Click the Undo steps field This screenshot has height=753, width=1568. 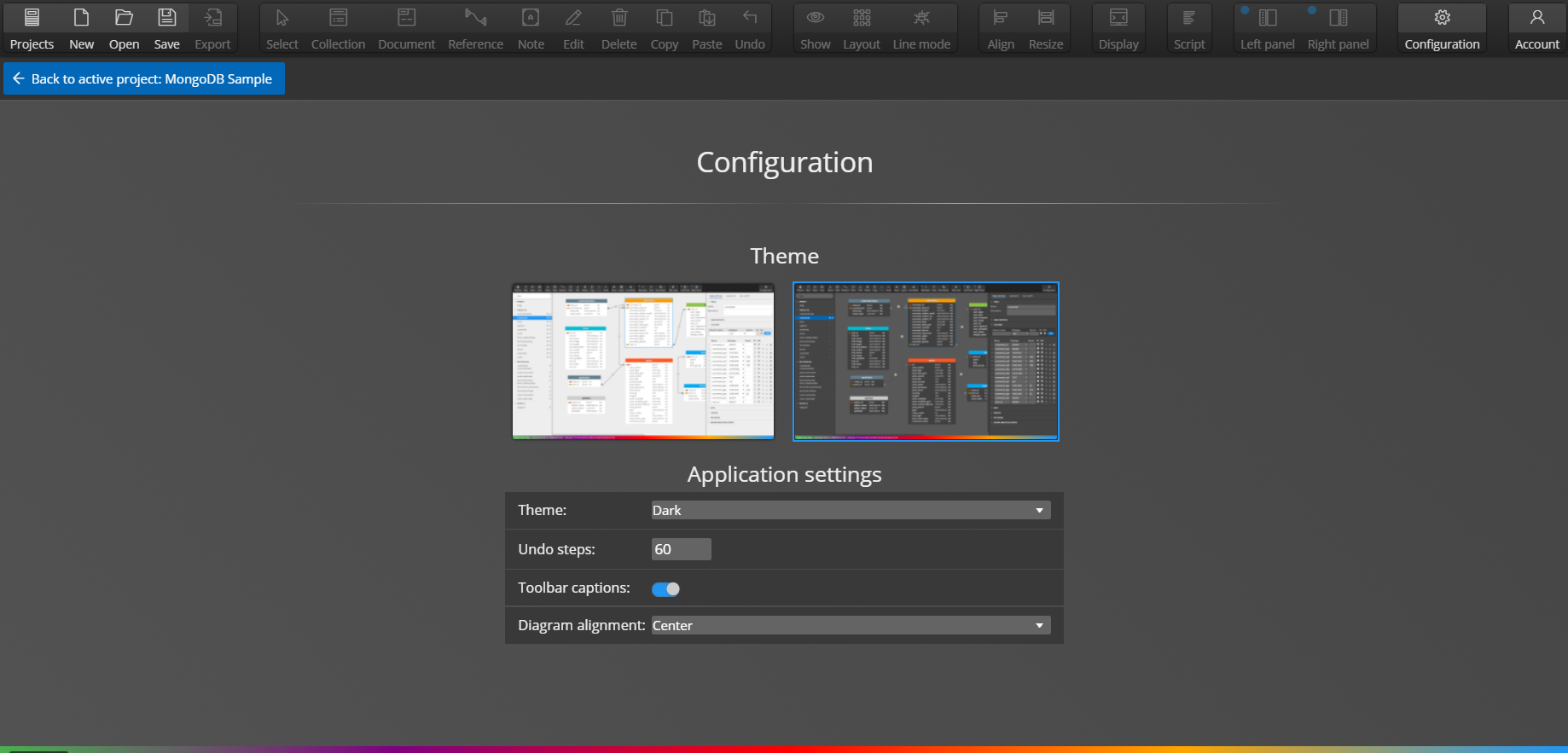[681, 549]
